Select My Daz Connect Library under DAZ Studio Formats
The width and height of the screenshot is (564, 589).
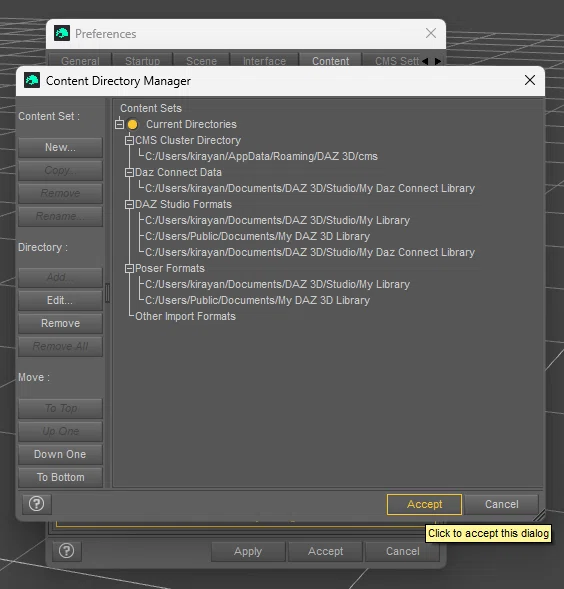point(310,252)
